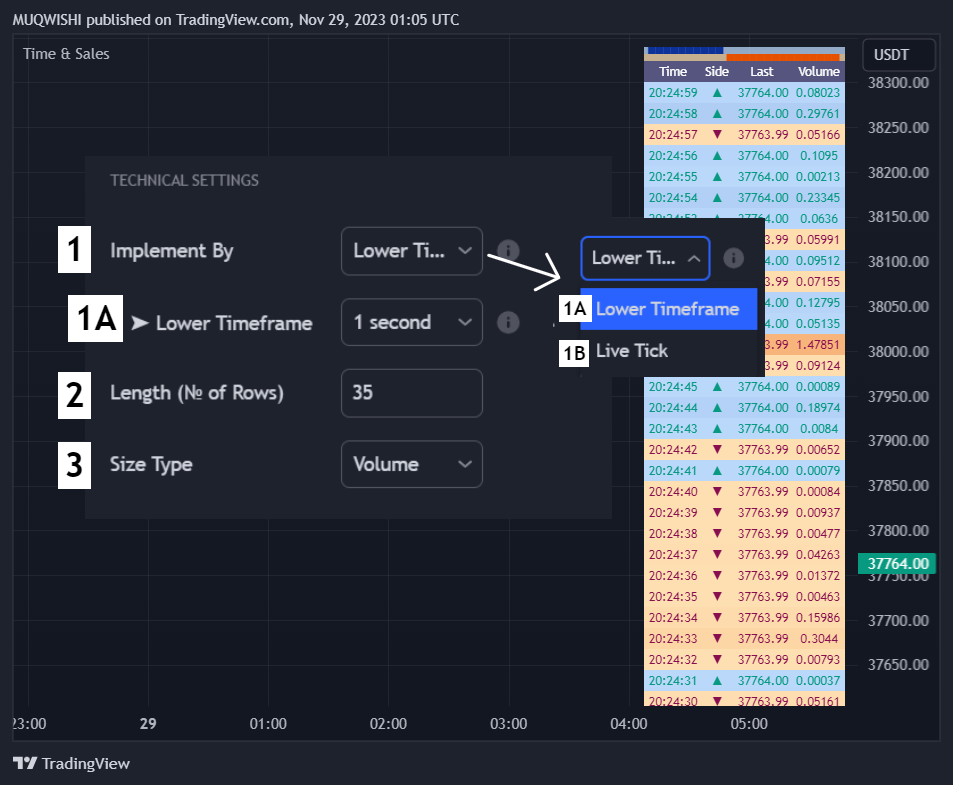
Task: Click the 01:00 time axis label
Action: click(x=268, y=724)
